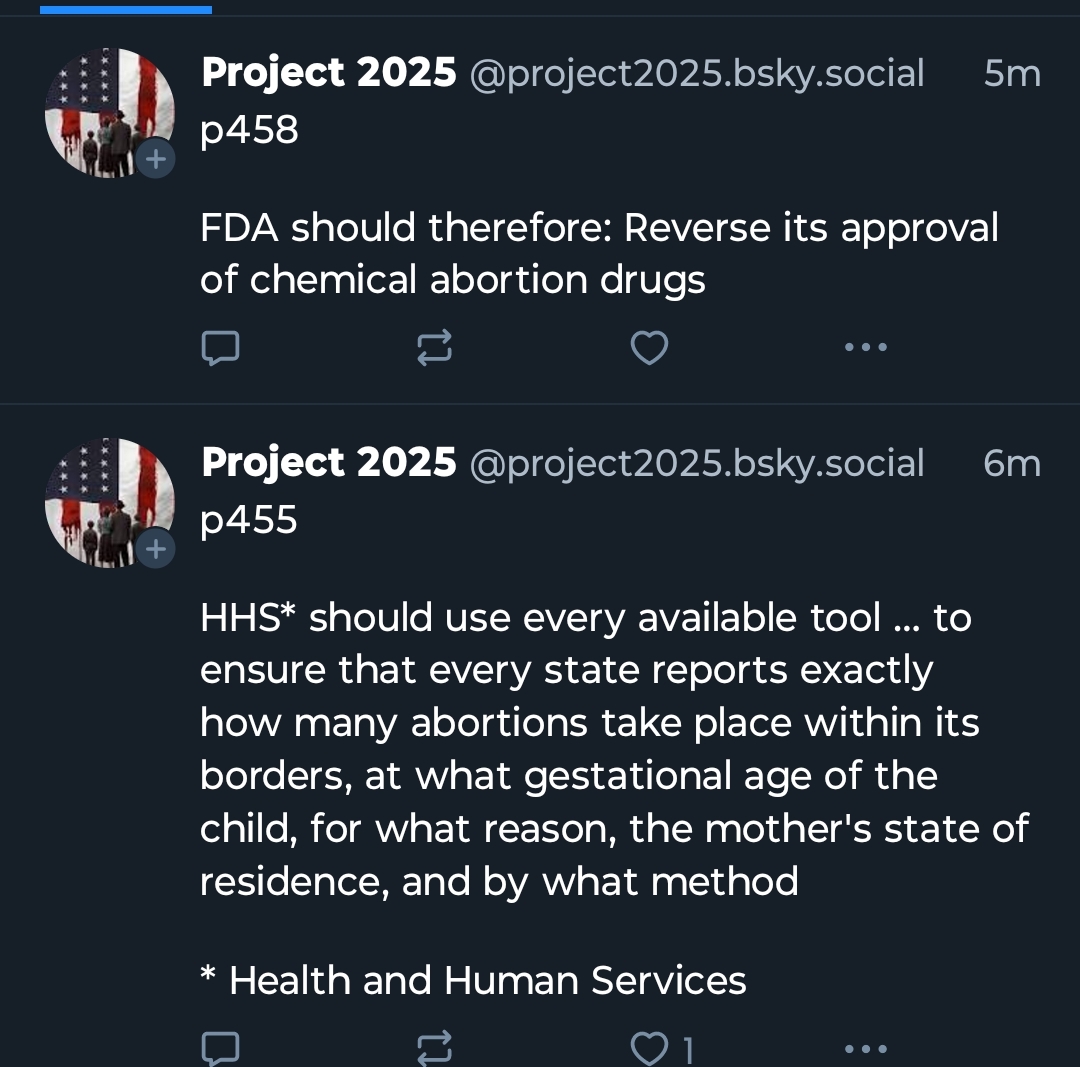Viewport: 1080px width, 1067px height.
Task: Like the p458 FDA post
Action: [x=649, y=348]
